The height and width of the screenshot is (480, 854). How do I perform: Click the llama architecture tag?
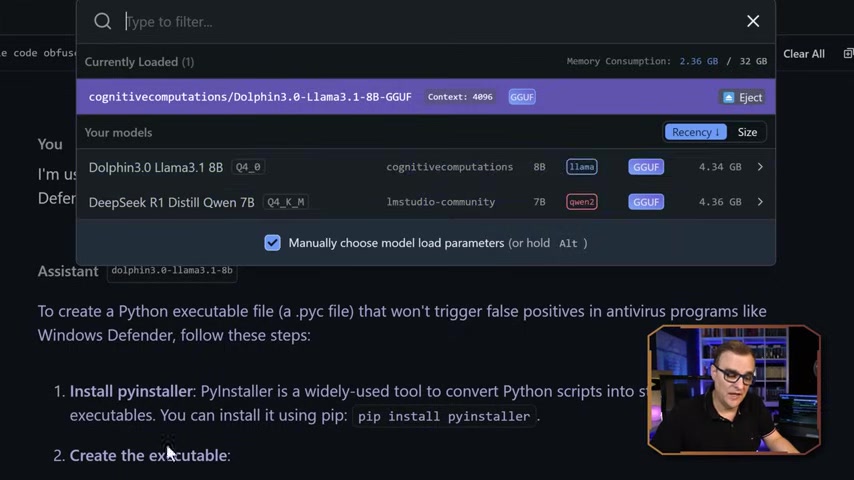(582, 167)
